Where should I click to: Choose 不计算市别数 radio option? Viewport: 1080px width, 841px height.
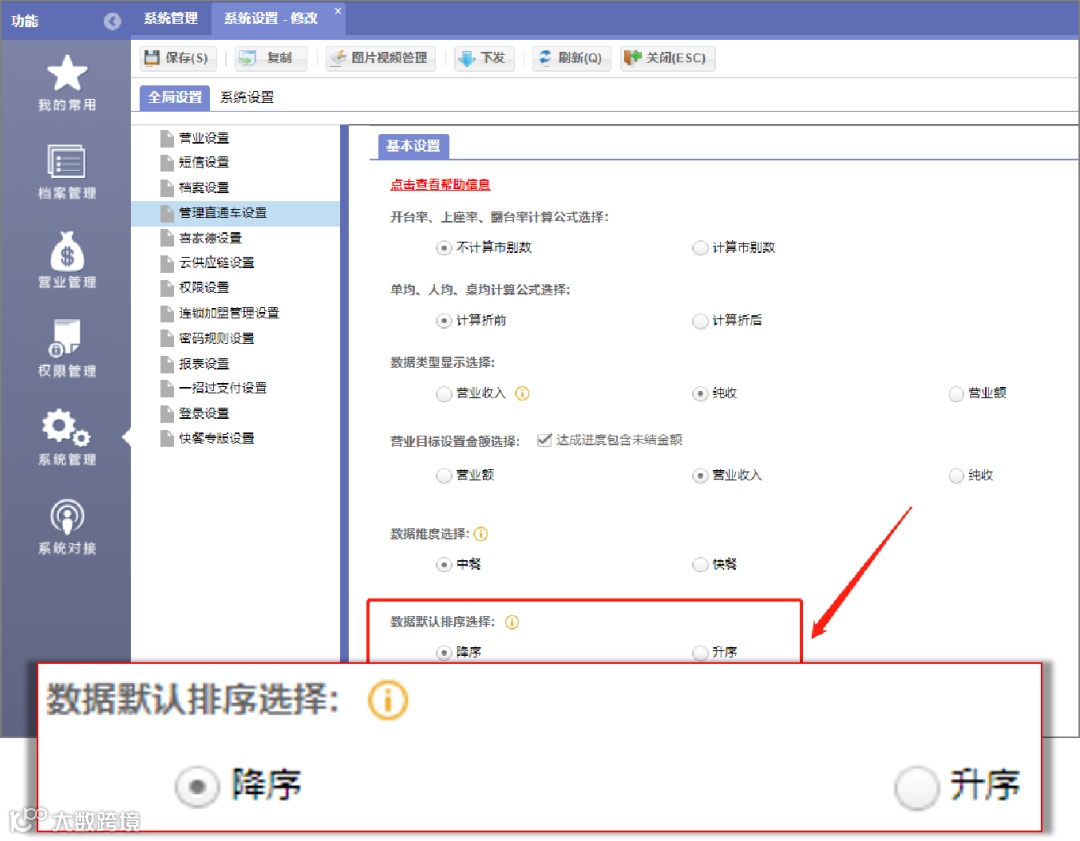(x=444, y=248)
